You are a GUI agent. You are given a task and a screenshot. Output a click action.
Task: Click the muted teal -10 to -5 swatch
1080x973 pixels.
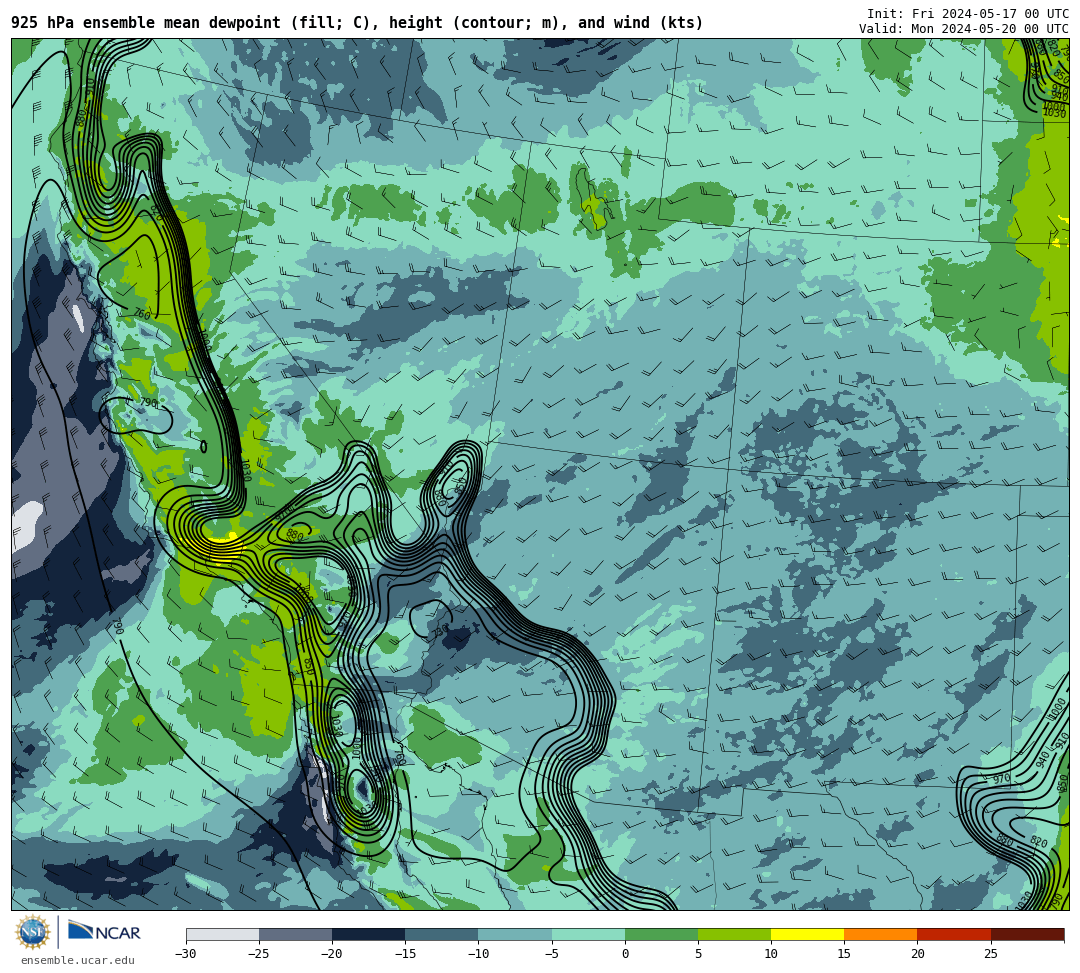pyautogui.click(x=515, y=934)
